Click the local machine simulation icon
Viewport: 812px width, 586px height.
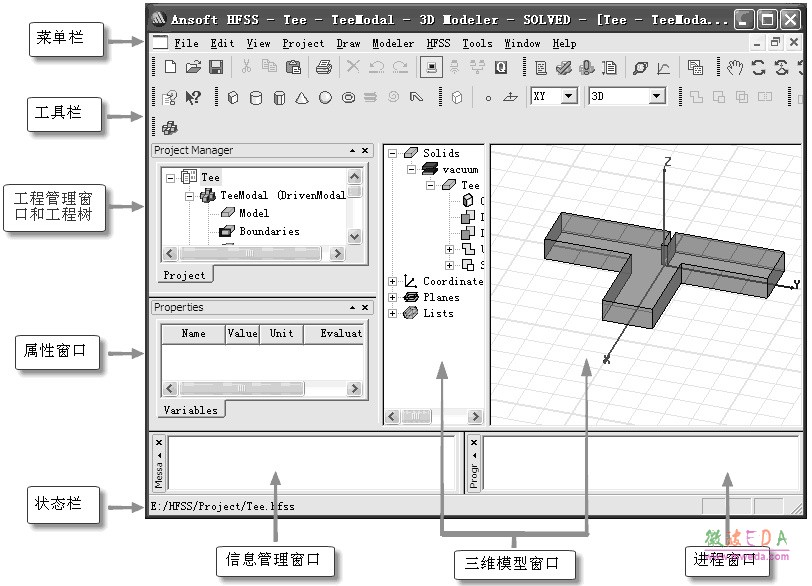tap(431, 67)
